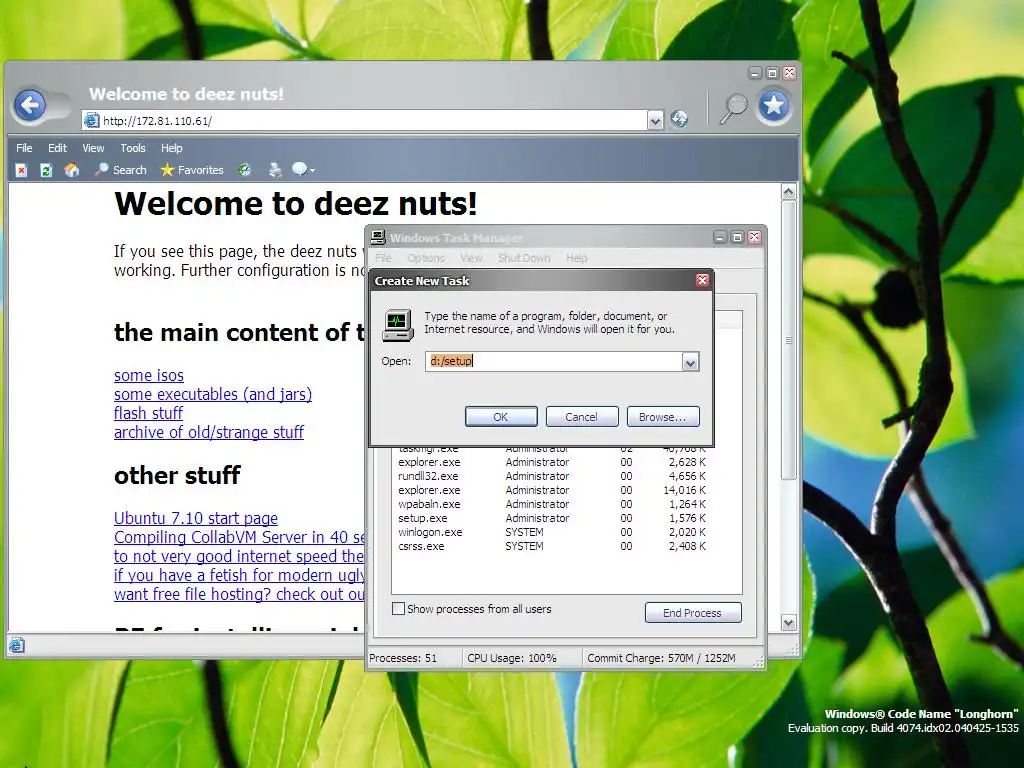Image resolution: width=1024 pixels, height=768 pixels.
Task: Select setup.exe process row
Action: [x=552, y=518]
